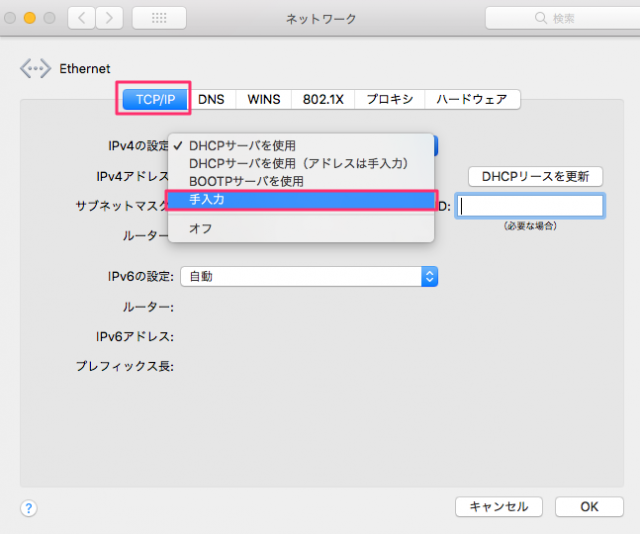Switch to the プロキシ tab
Image resolution: width=640 pixels, height=534 pixels.
pyautogui.click(x=390, y=99)
